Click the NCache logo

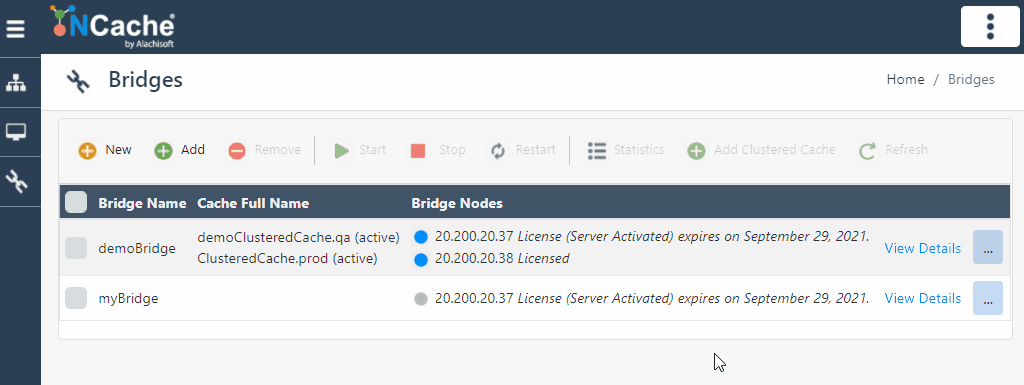point(112,27)
